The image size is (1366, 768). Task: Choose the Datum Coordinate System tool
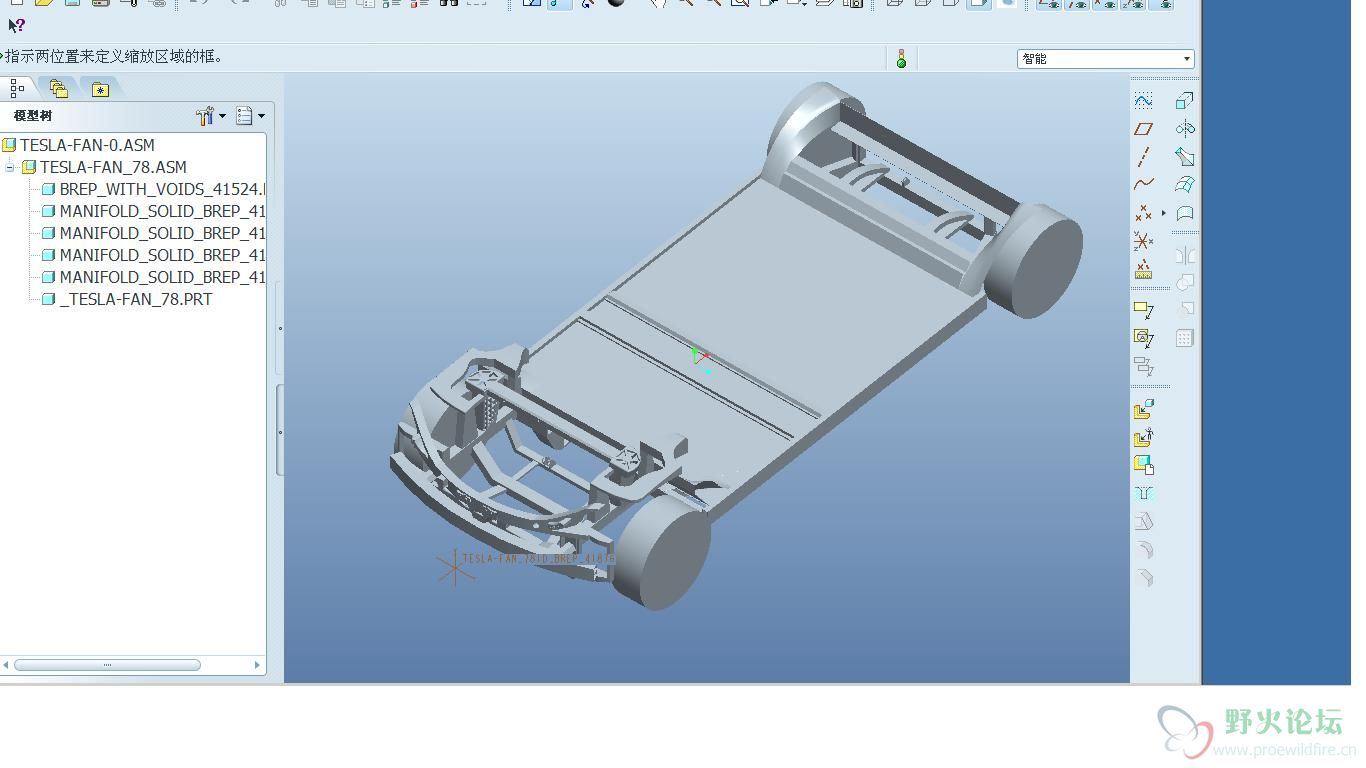pos(1144,241)
